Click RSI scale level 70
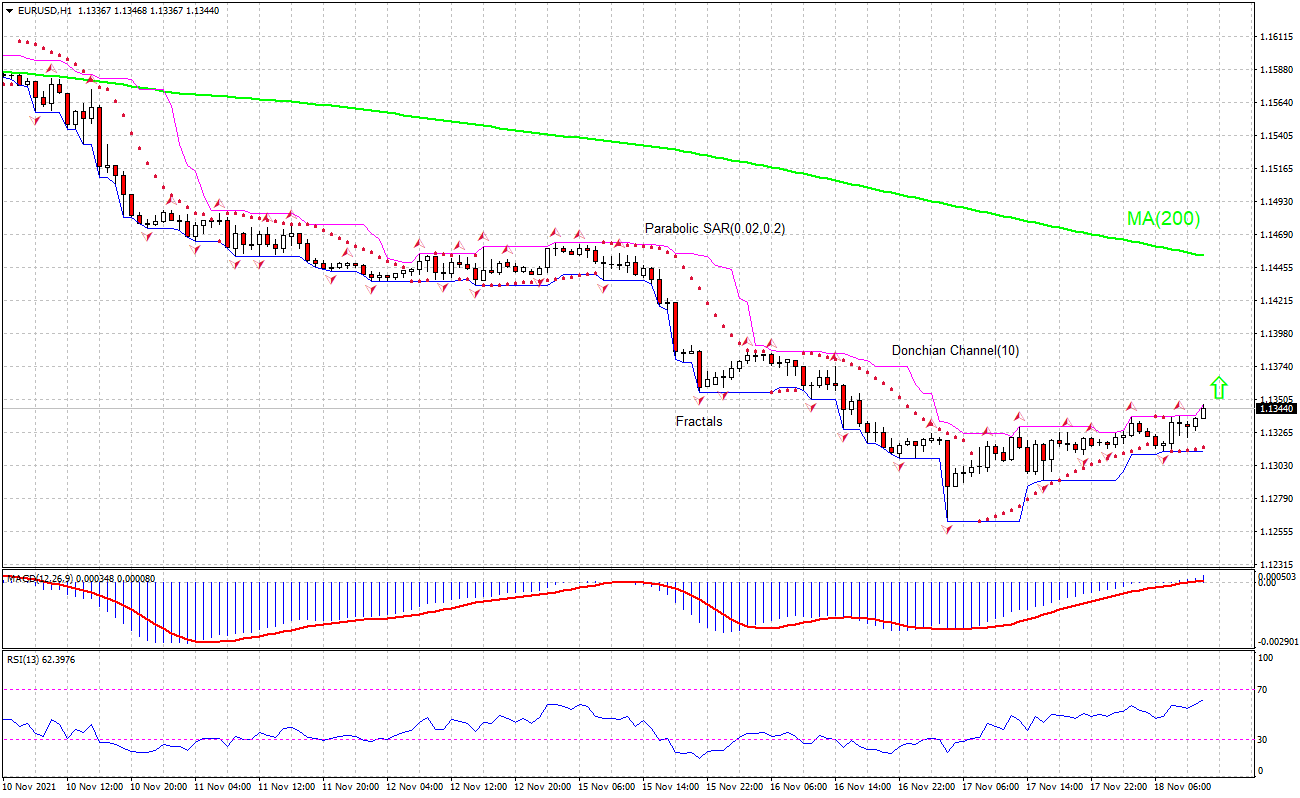 click(x=1264, y=690)
